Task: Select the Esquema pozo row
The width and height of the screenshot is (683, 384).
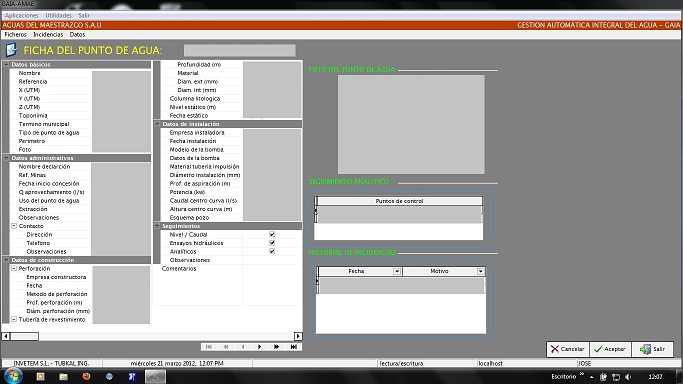Action: pos(231,217)
